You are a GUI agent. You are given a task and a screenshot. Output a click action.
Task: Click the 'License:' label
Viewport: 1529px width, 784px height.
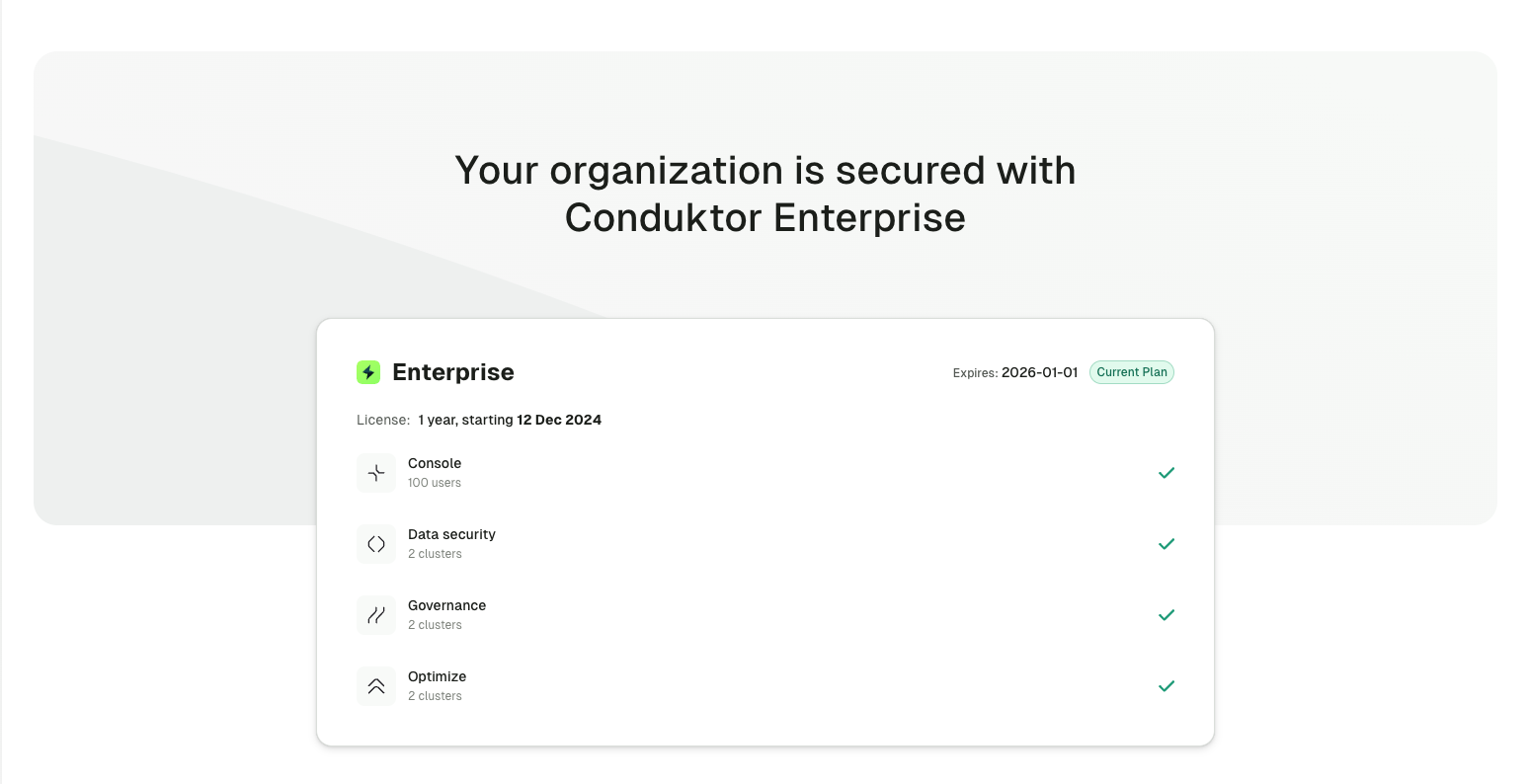click(x=383, y=420)
